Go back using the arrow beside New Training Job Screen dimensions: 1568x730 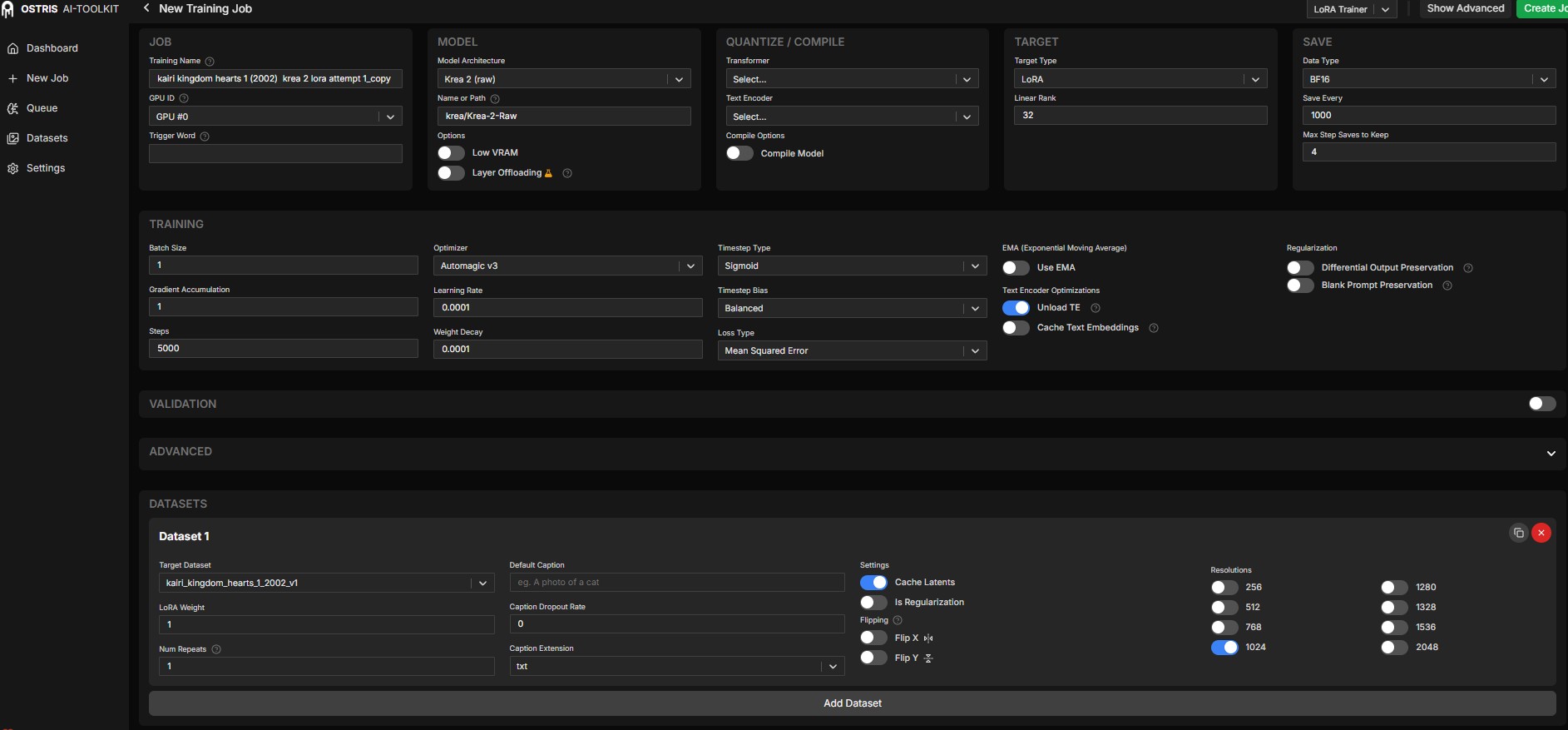(x=146, y=8)
